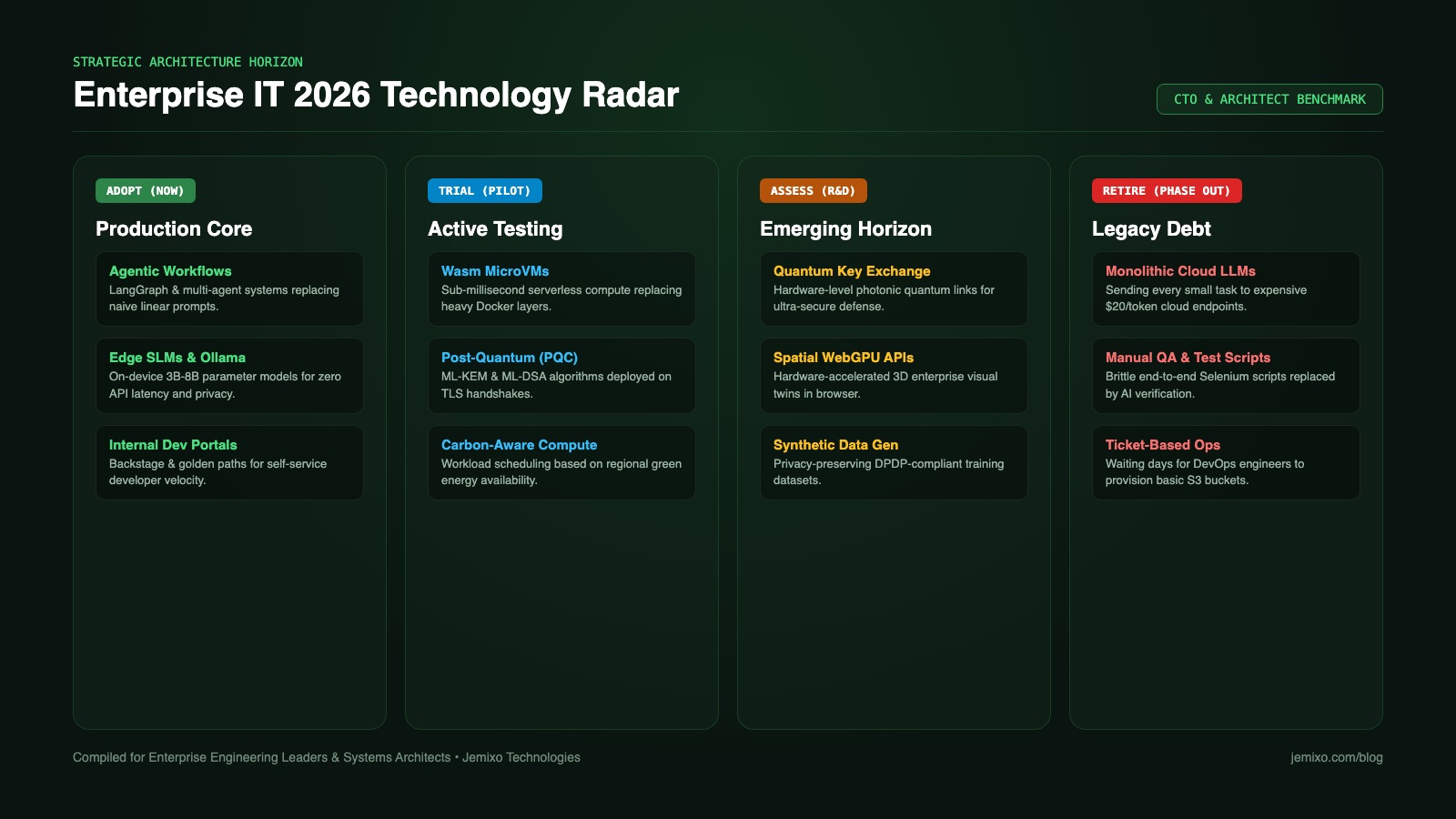This screenshot has width=1456, height=819.
Task: Click the Manual QA & Test Scripts title
Action: (1188, 358)
